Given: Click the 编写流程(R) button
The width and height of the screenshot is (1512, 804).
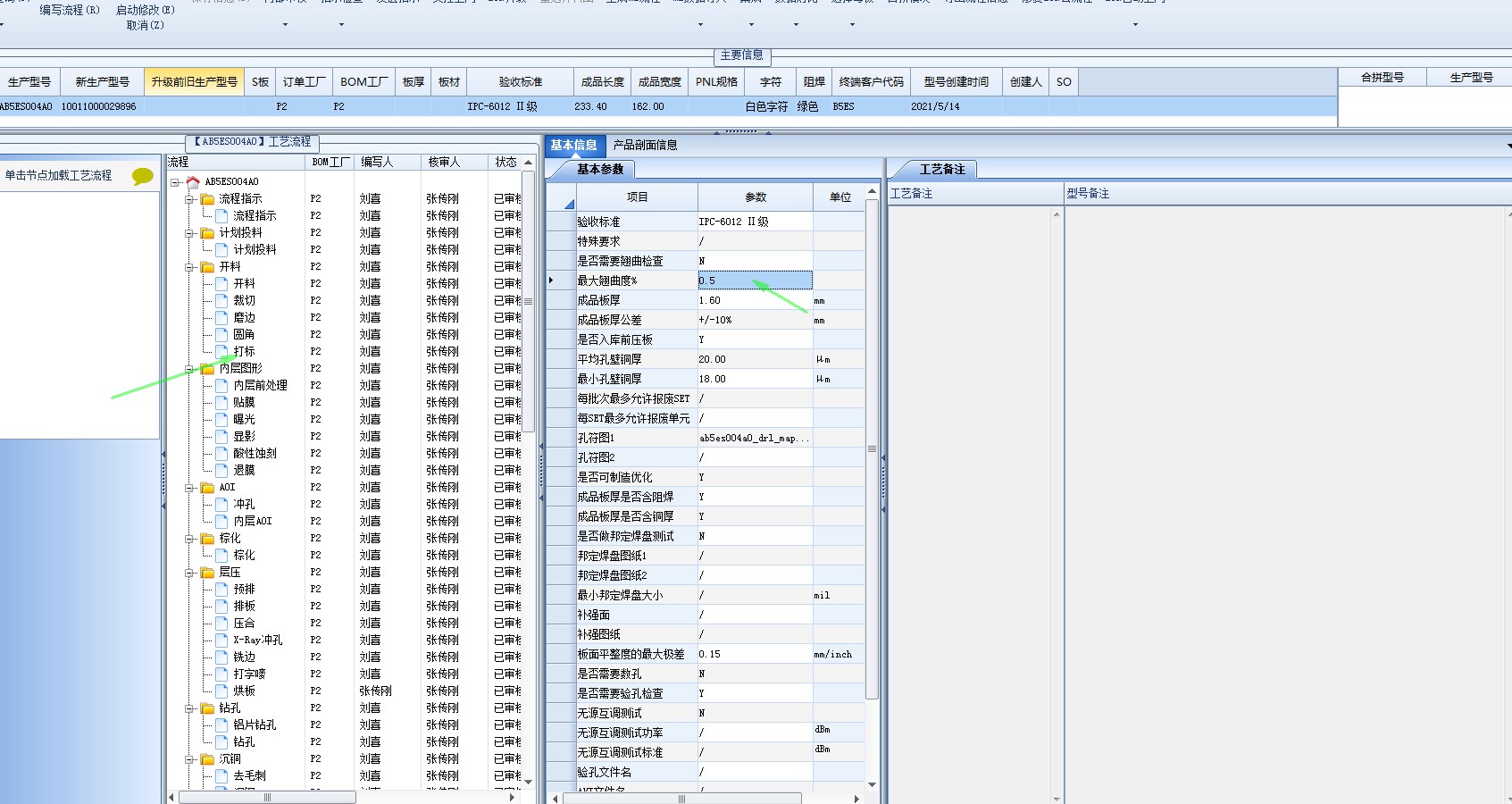Looking at the screenshot, I should click(x=70, y=10).
